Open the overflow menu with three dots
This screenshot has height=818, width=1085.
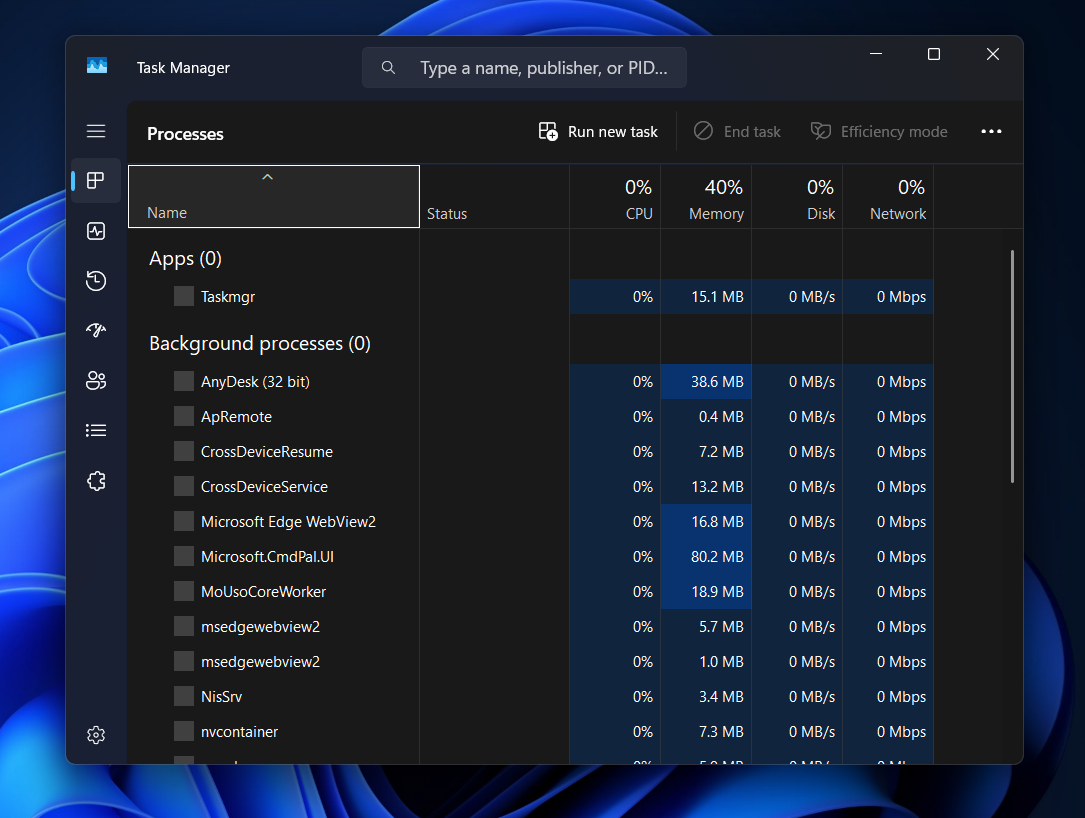(991, 131)
